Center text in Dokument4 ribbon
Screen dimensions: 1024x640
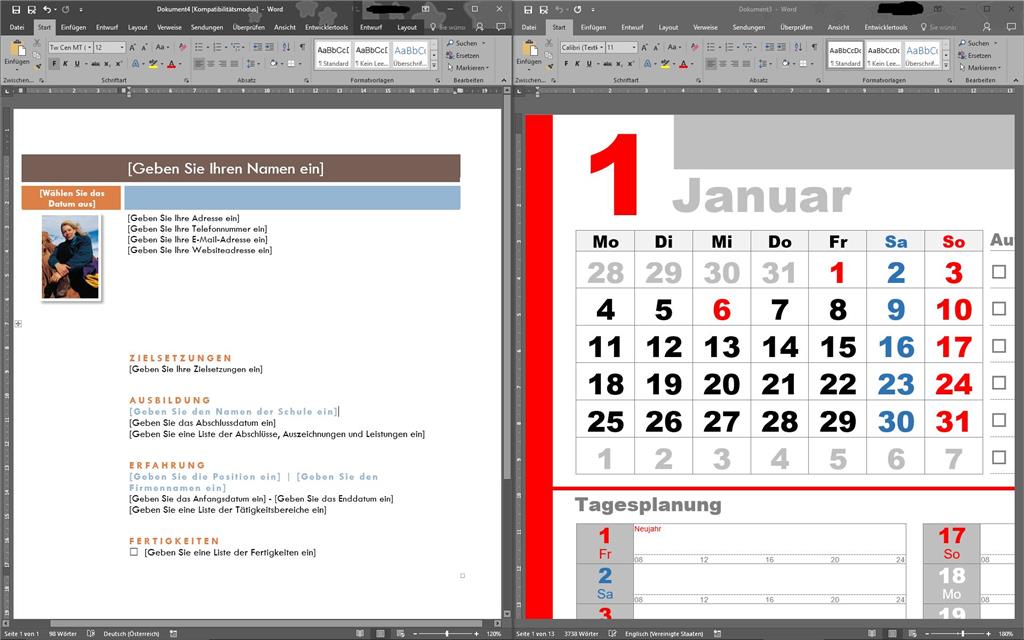tap(212, 64)
